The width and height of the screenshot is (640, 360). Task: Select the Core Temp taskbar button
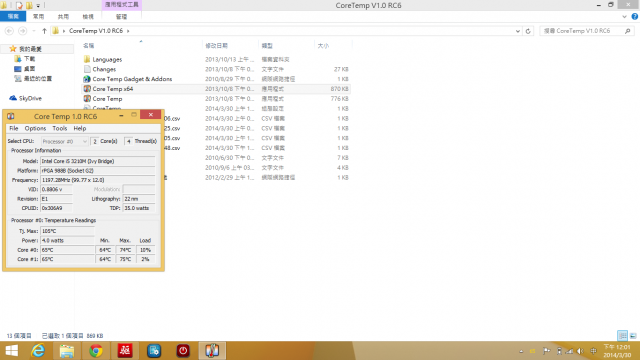click(x=212, y=351)
